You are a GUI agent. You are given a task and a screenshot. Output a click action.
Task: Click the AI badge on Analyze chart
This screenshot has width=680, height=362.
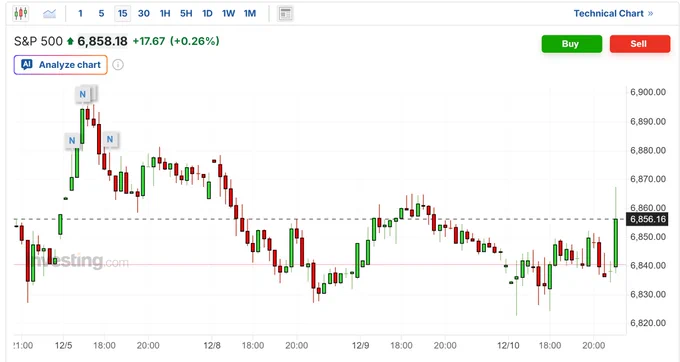[x=27, y=65]
